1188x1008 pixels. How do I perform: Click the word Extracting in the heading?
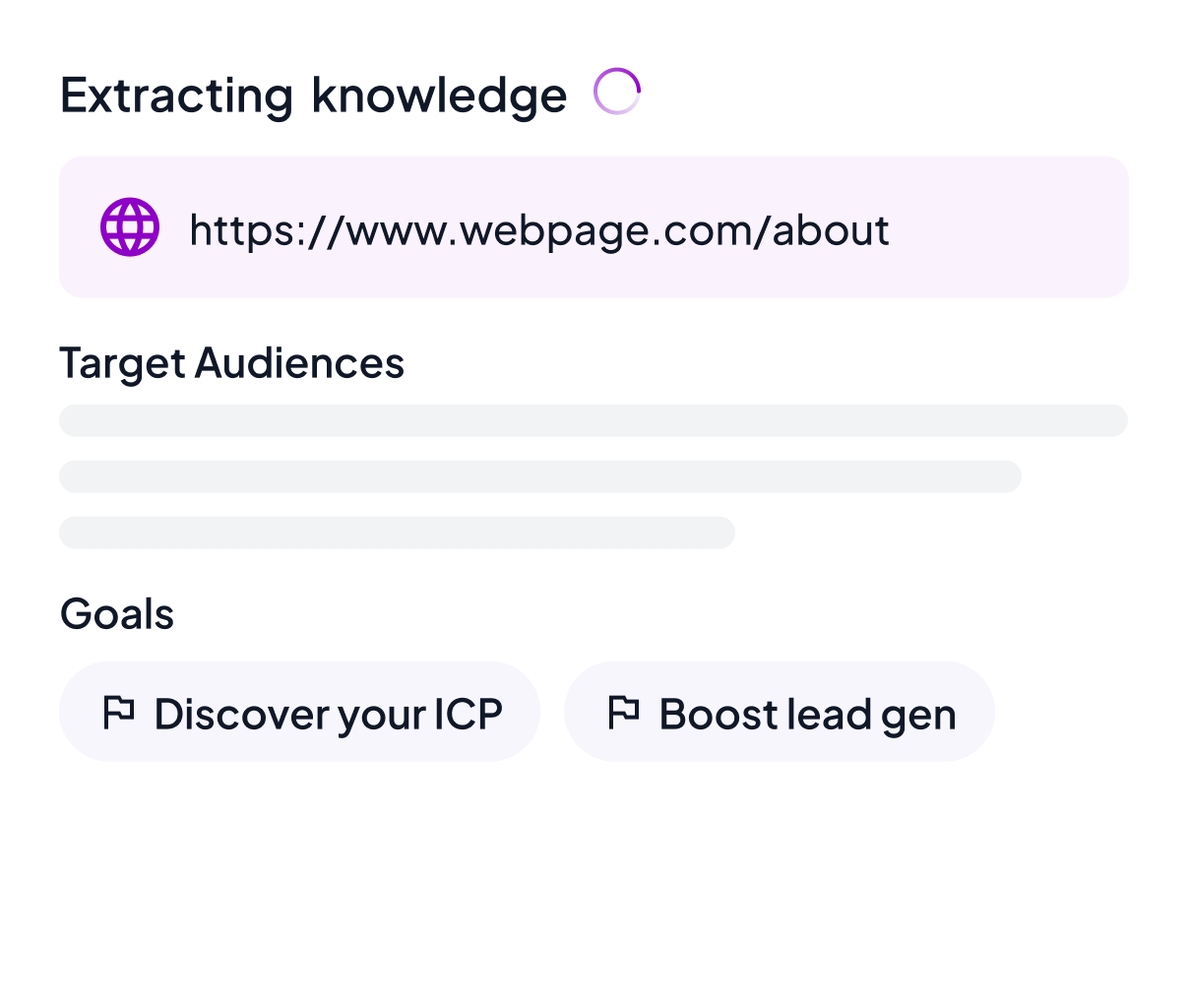click(x=176, y=95)
